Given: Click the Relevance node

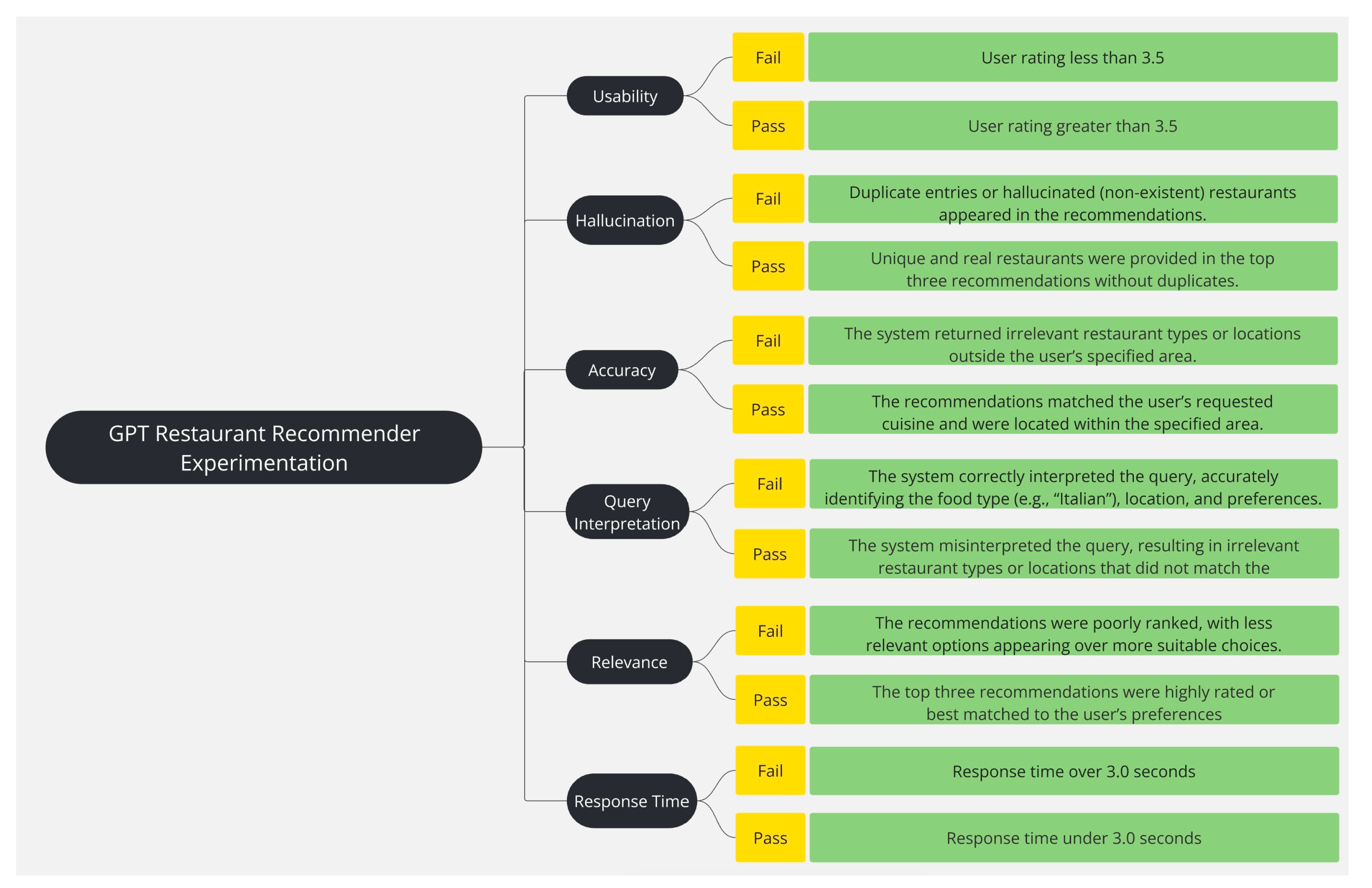Looking at the screenshot, I should (x=629, y=662).
